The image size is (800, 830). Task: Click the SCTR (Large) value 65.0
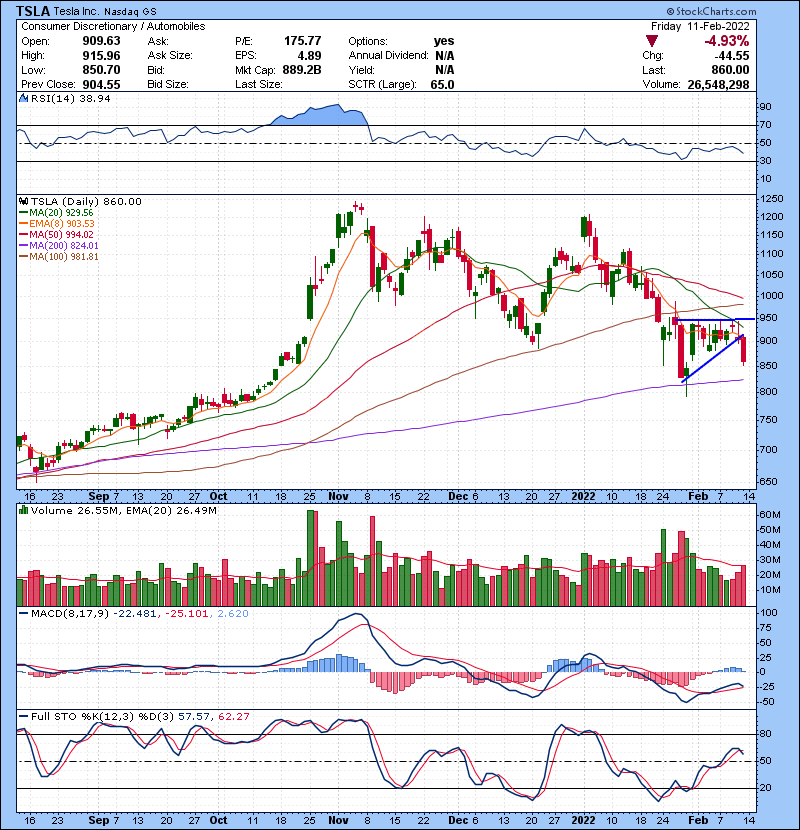coord(441,85)
